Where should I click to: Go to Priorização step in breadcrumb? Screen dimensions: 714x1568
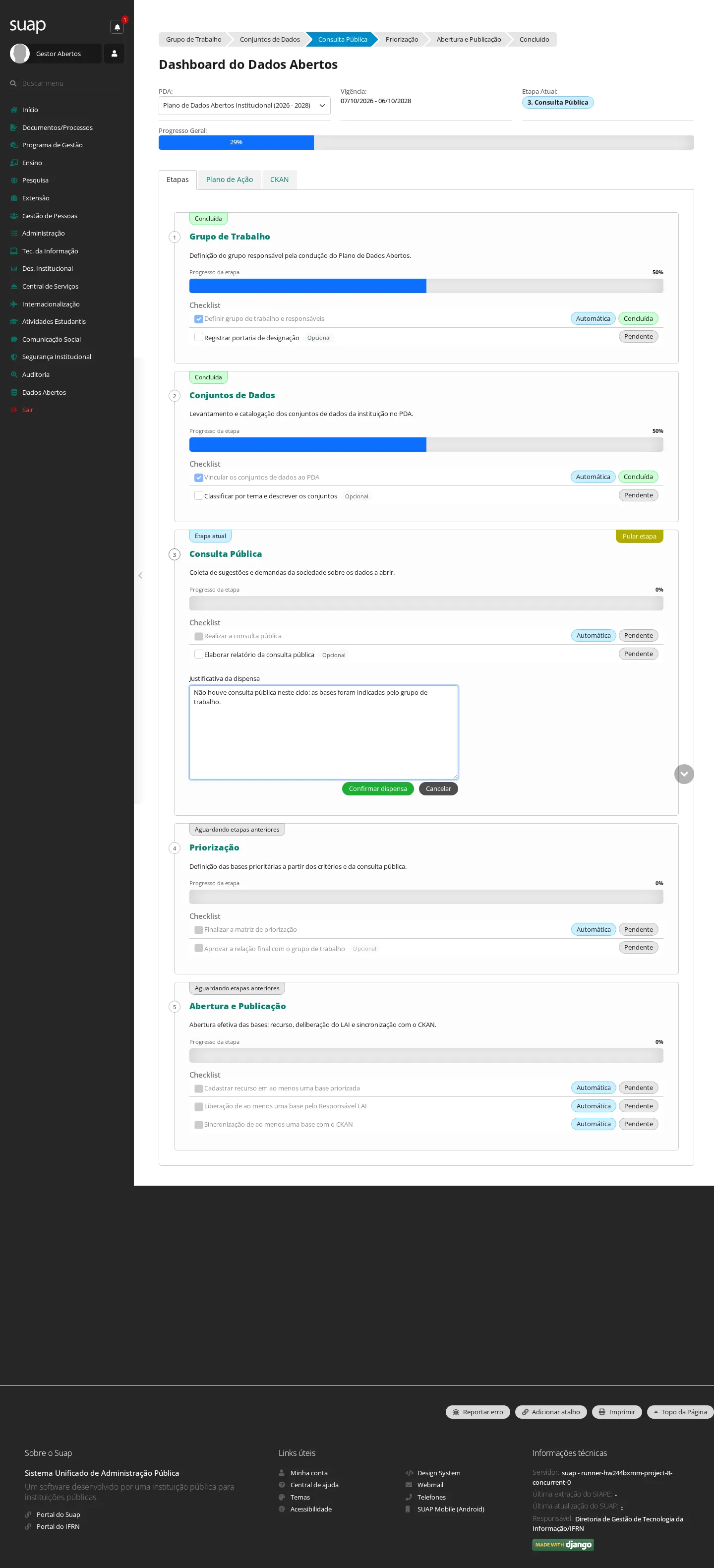(x=402, y=40)
